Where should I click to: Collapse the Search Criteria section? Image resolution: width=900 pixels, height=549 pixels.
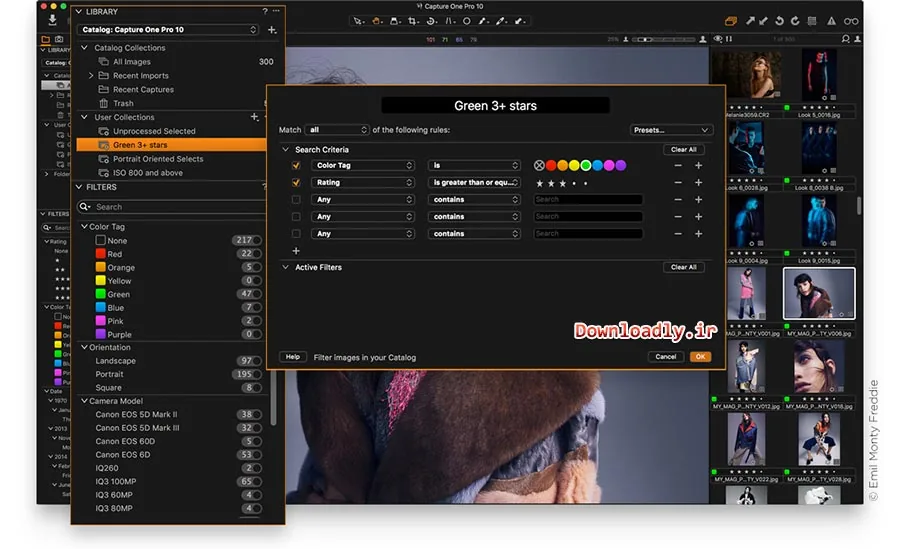(x=285, y=149)
